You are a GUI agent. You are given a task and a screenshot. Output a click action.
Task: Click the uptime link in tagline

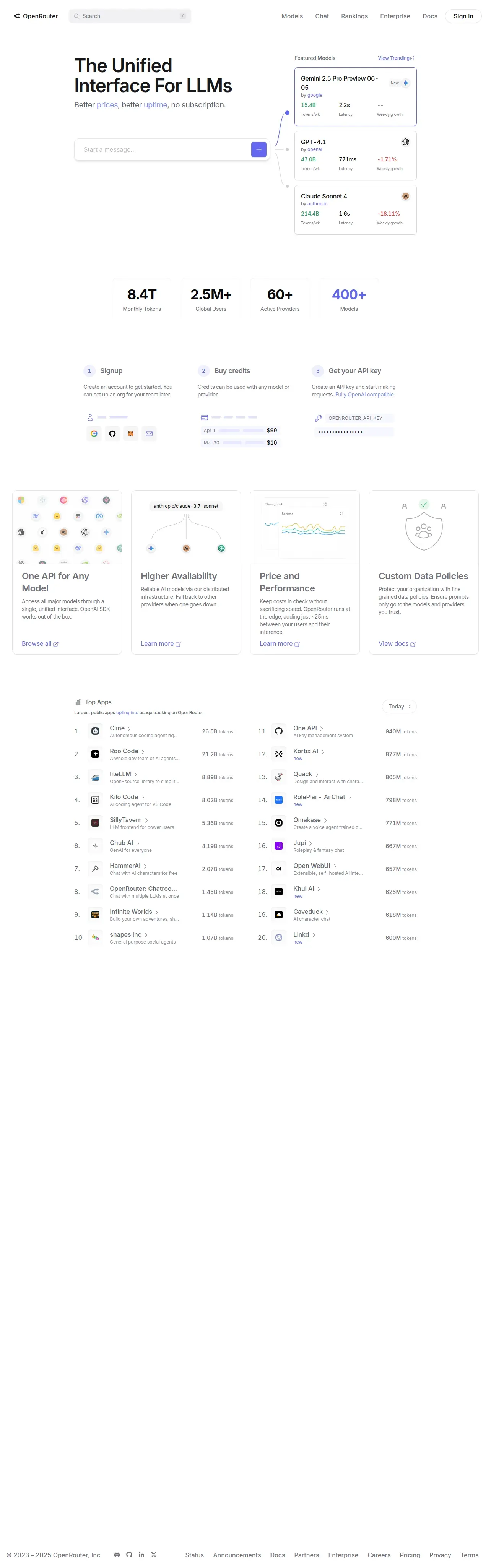coord(156,105)
